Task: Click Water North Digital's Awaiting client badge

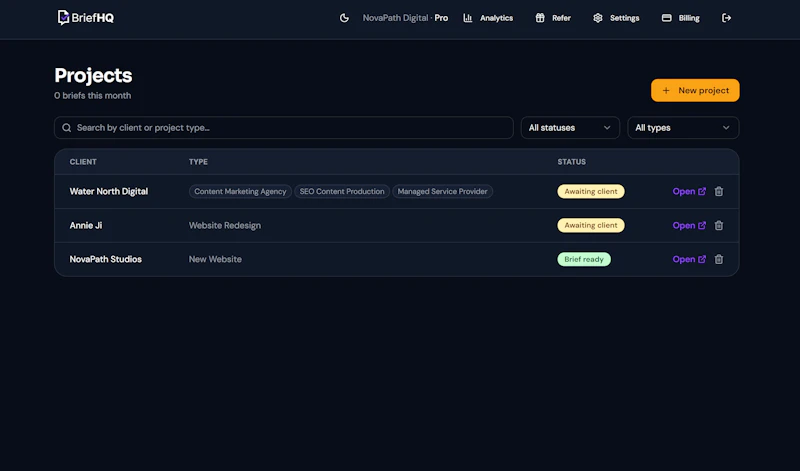Action: pyautogui.click(x=591, y=191)
